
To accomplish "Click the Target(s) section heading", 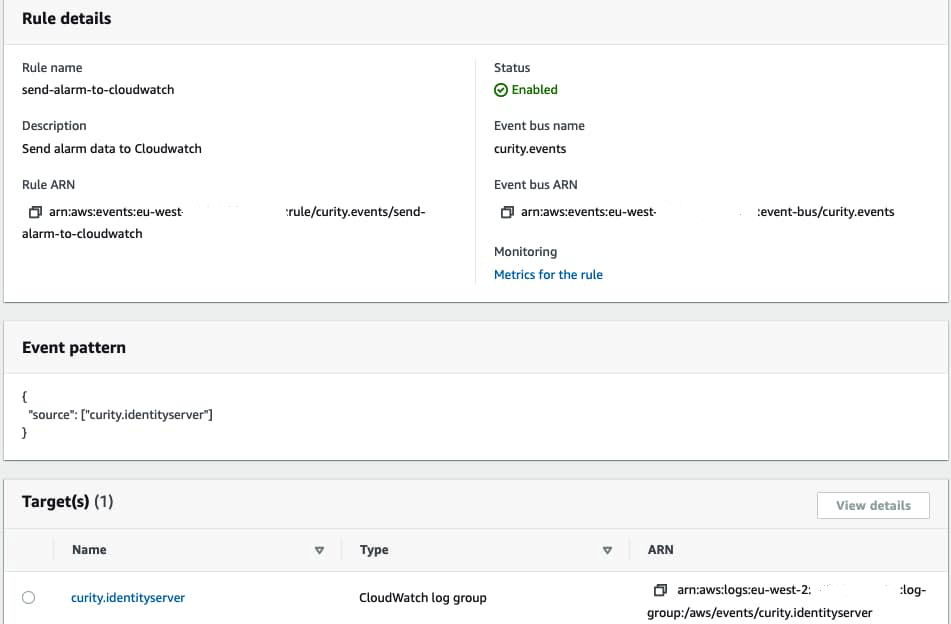I will pyautogui.click(x=67, y=502).
